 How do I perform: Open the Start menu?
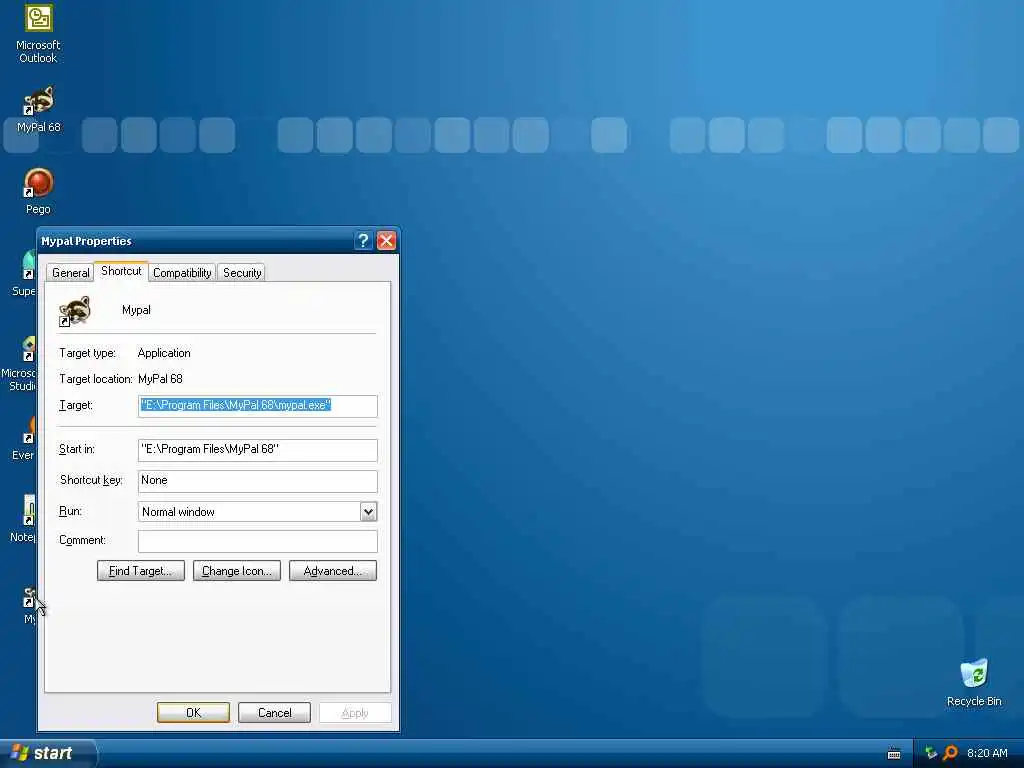coord(48,754)
